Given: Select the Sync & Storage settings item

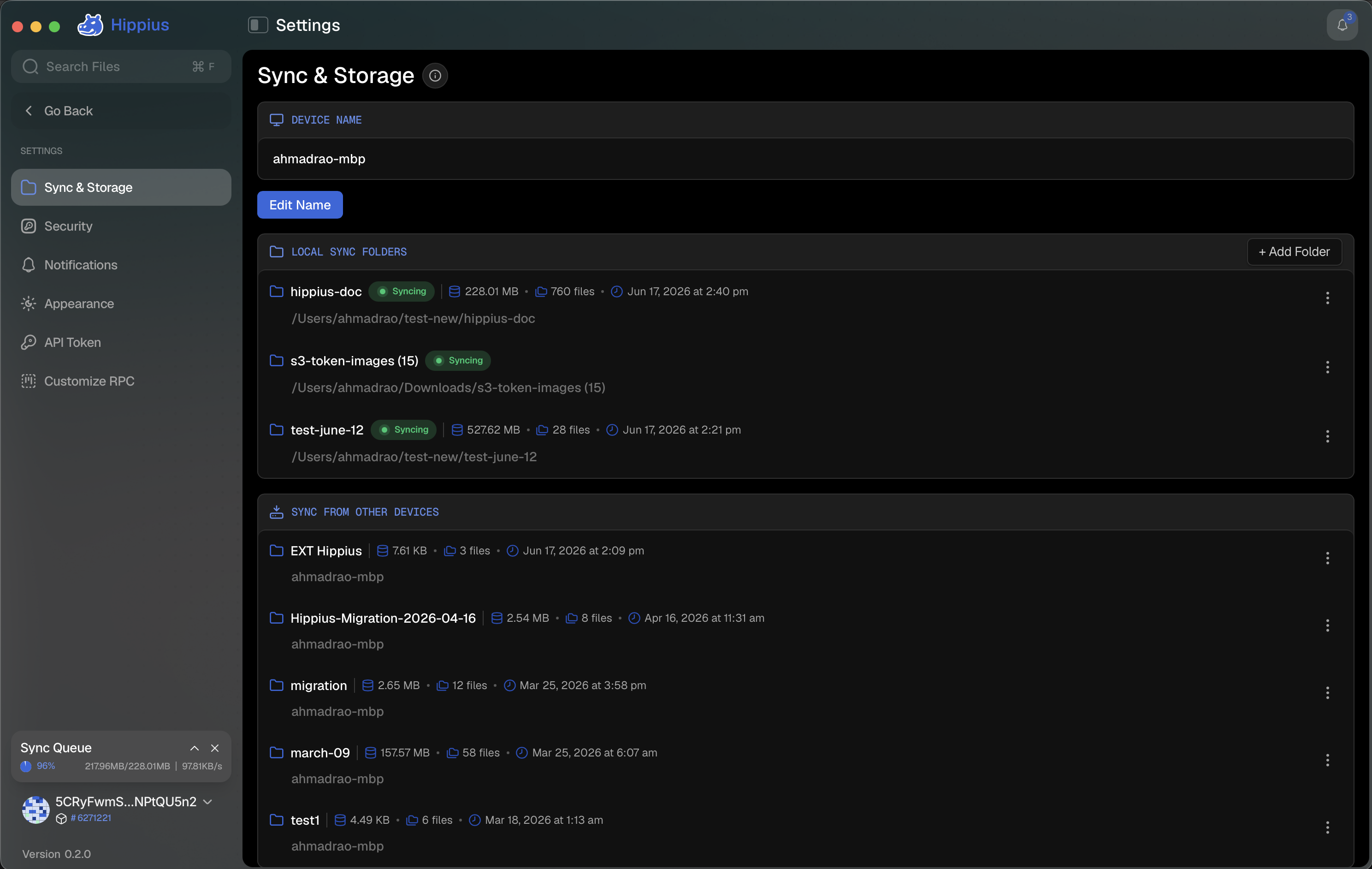Looking at the screenshot, I should point(121,187).
